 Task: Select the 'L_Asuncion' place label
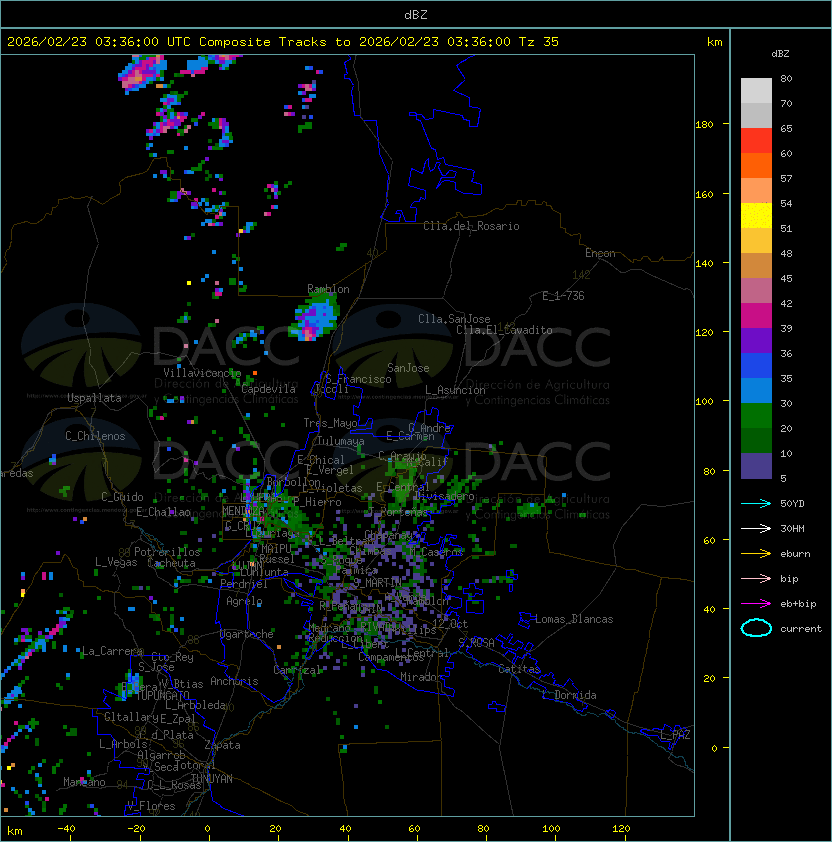tap(455, 390)
